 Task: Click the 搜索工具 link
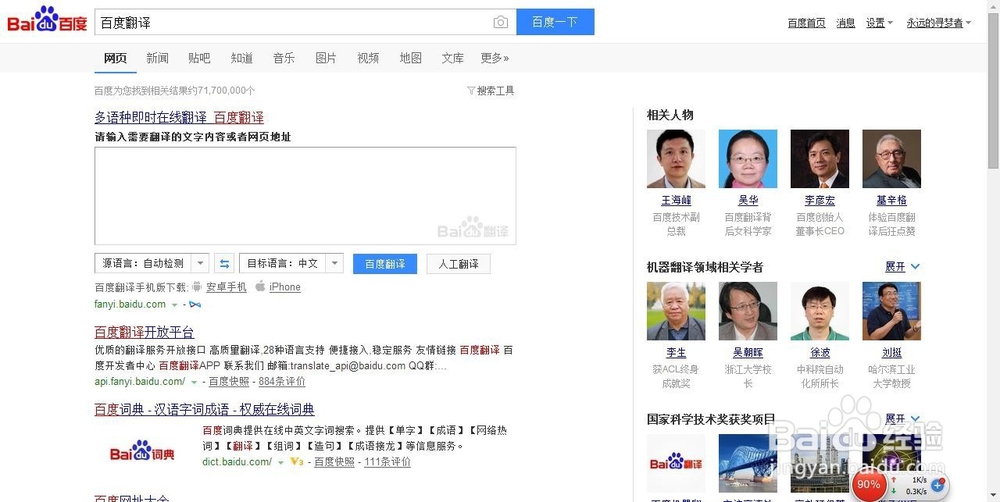496,91
